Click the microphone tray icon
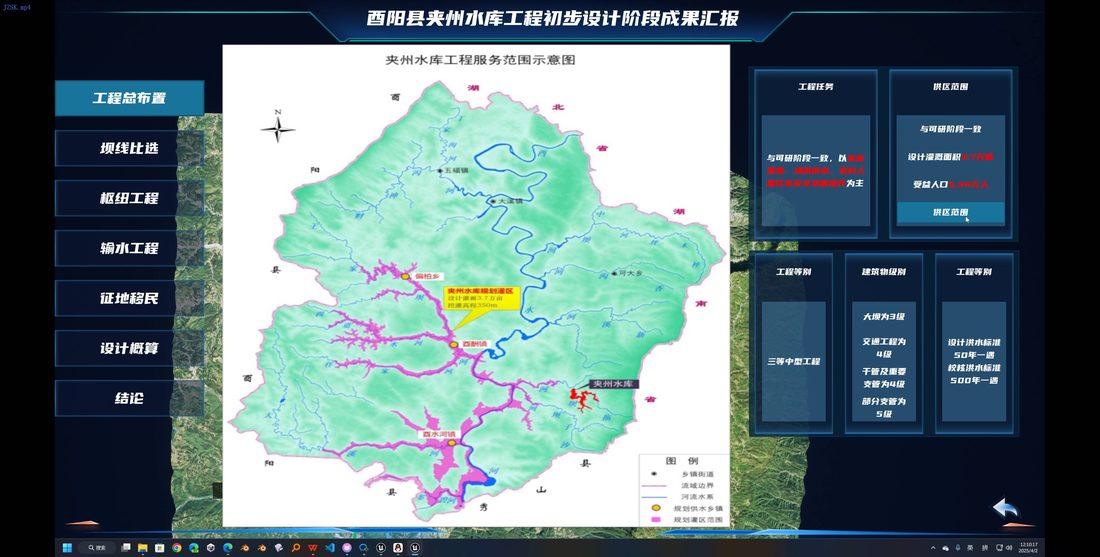1100x557 pixels. 958,548
